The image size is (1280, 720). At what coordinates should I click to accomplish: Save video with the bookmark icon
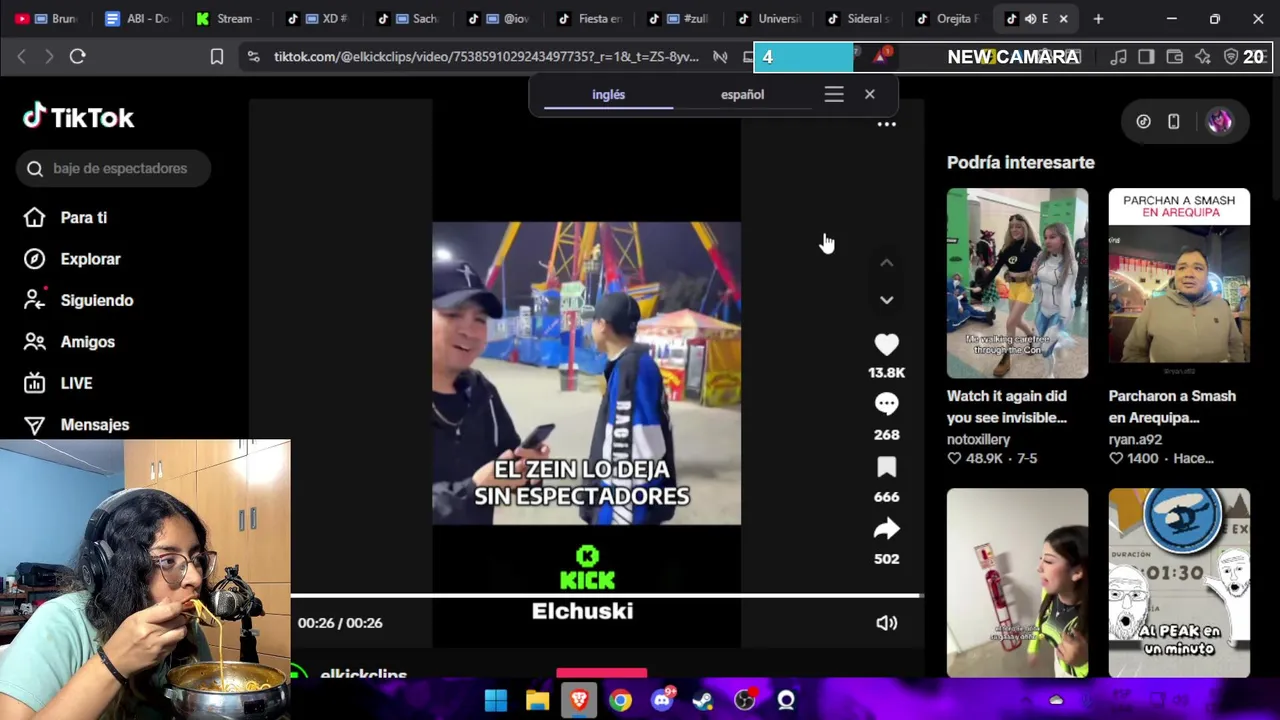point(886,467)
